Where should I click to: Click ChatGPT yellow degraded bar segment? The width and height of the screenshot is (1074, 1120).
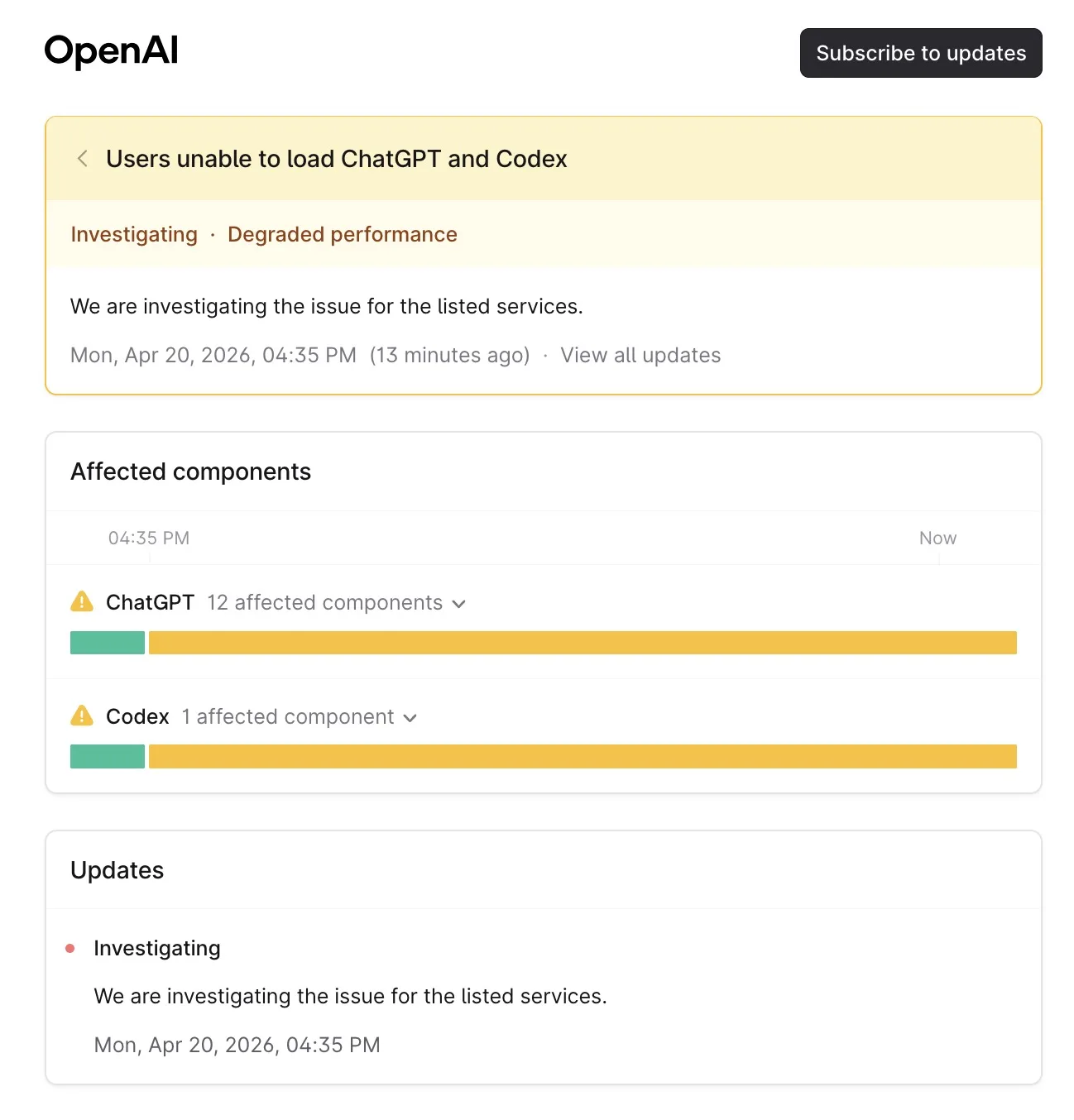[x=583, y=643]
